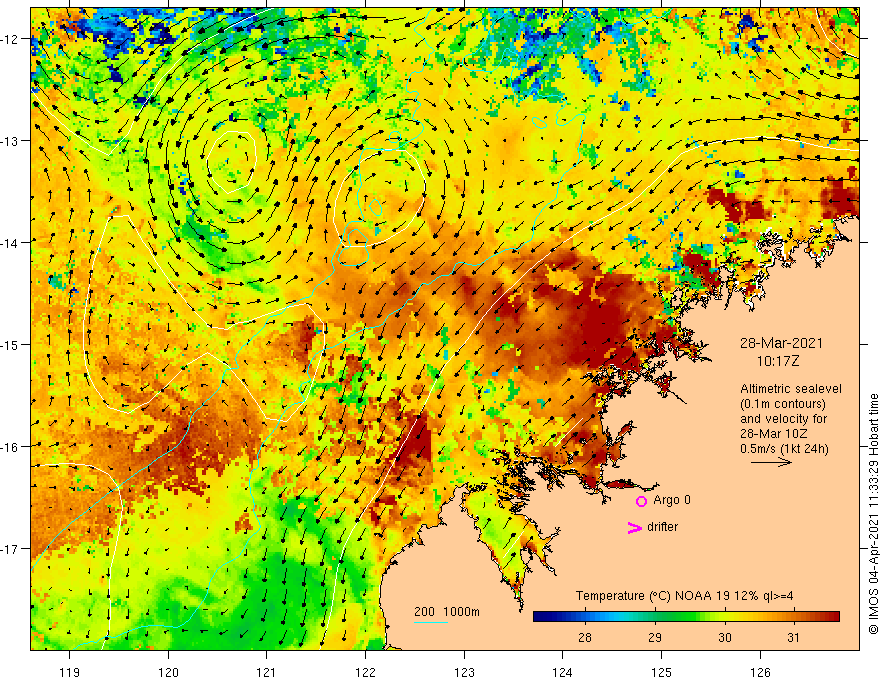Image resolution: width=880 pixels, height=680 pixels.
Task: Click the magenta Argo circle legend marker
Action: coord(641,501)
